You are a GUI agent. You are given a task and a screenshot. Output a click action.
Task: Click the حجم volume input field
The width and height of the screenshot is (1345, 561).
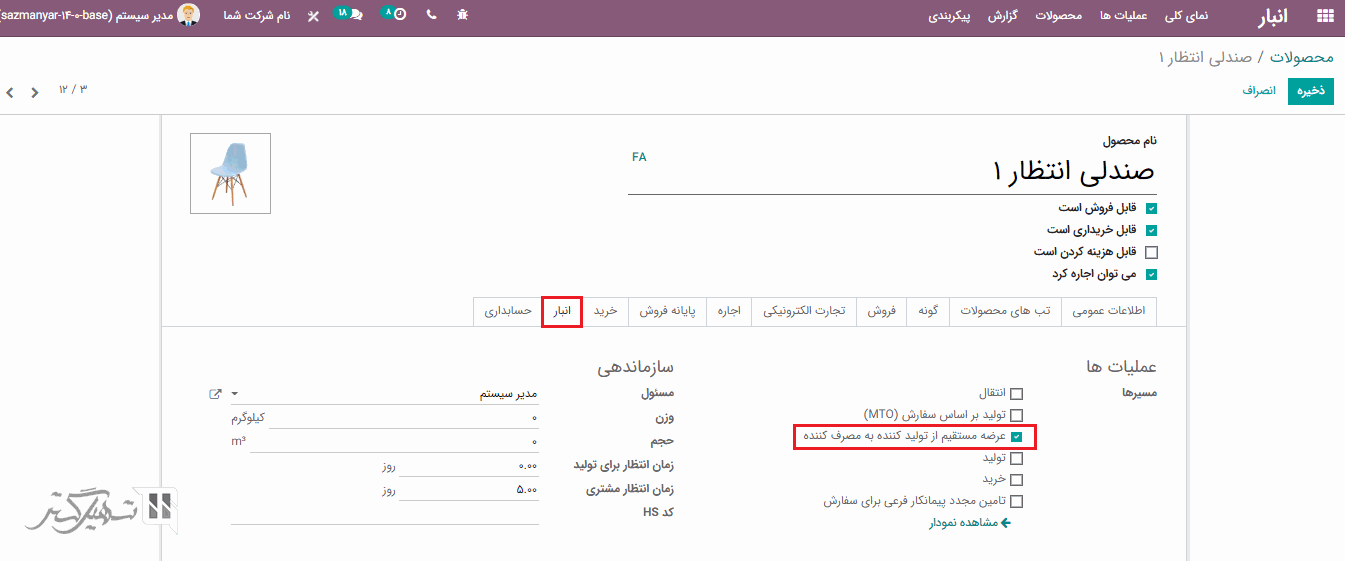394,440
